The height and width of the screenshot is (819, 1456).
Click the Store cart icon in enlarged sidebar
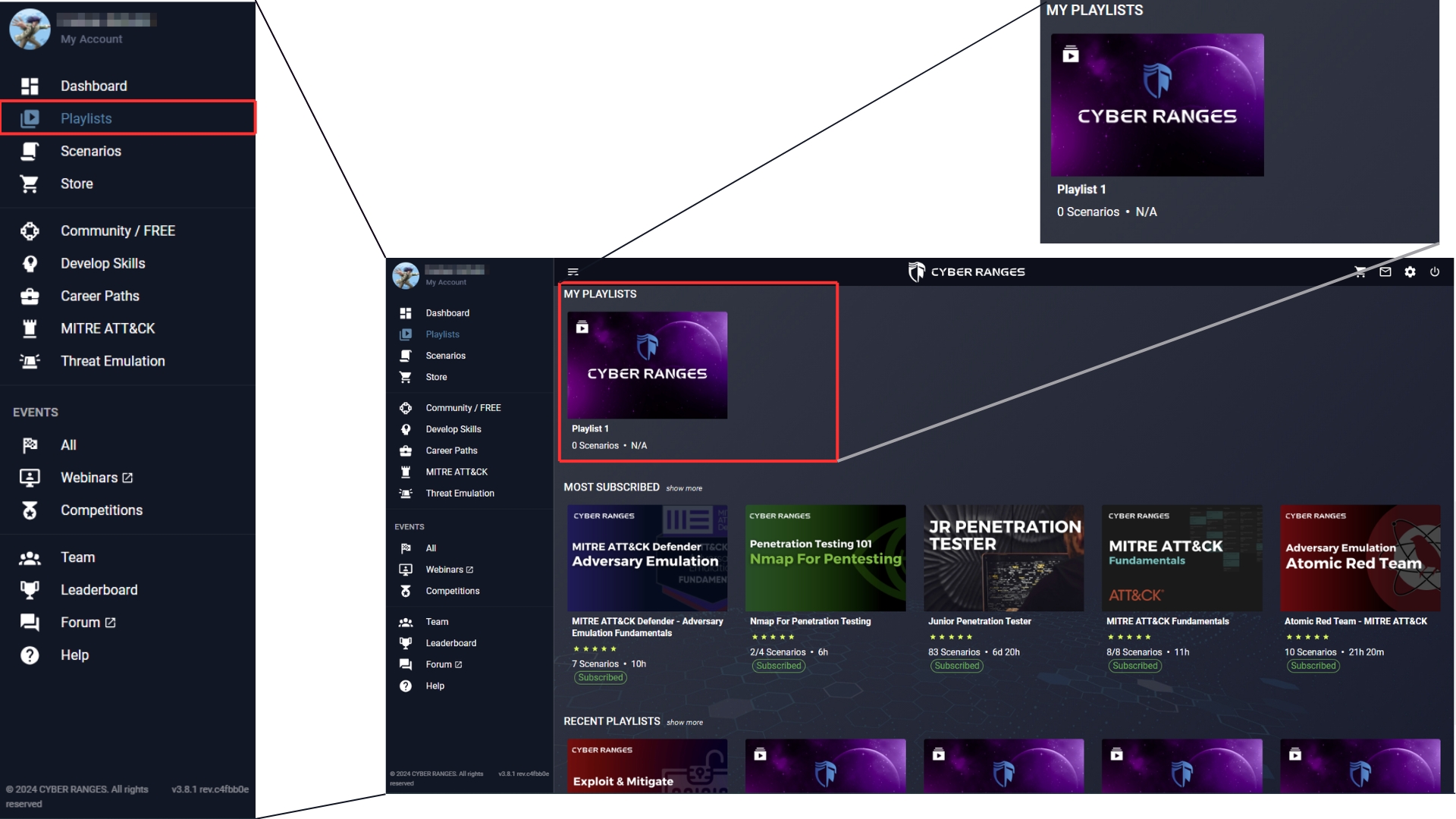(x=30, y=184)
